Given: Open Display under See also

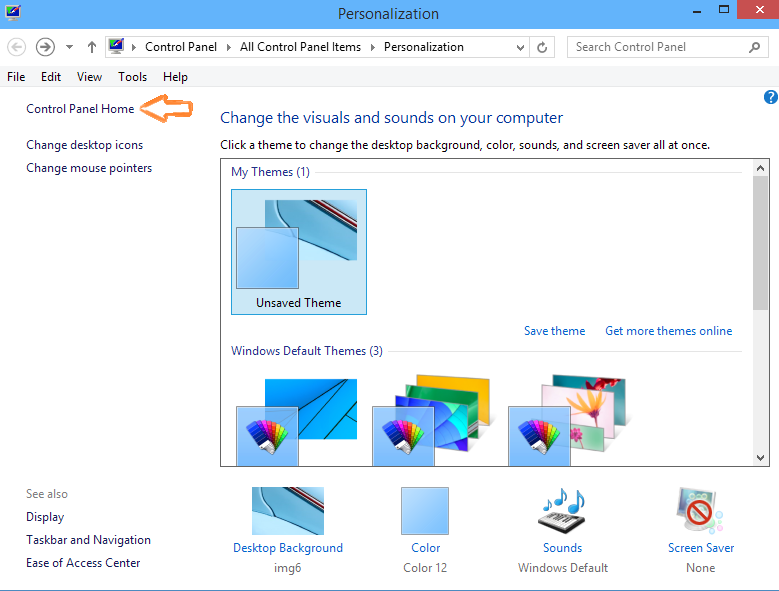Looking at the screenshot, I should click(45, 517).
